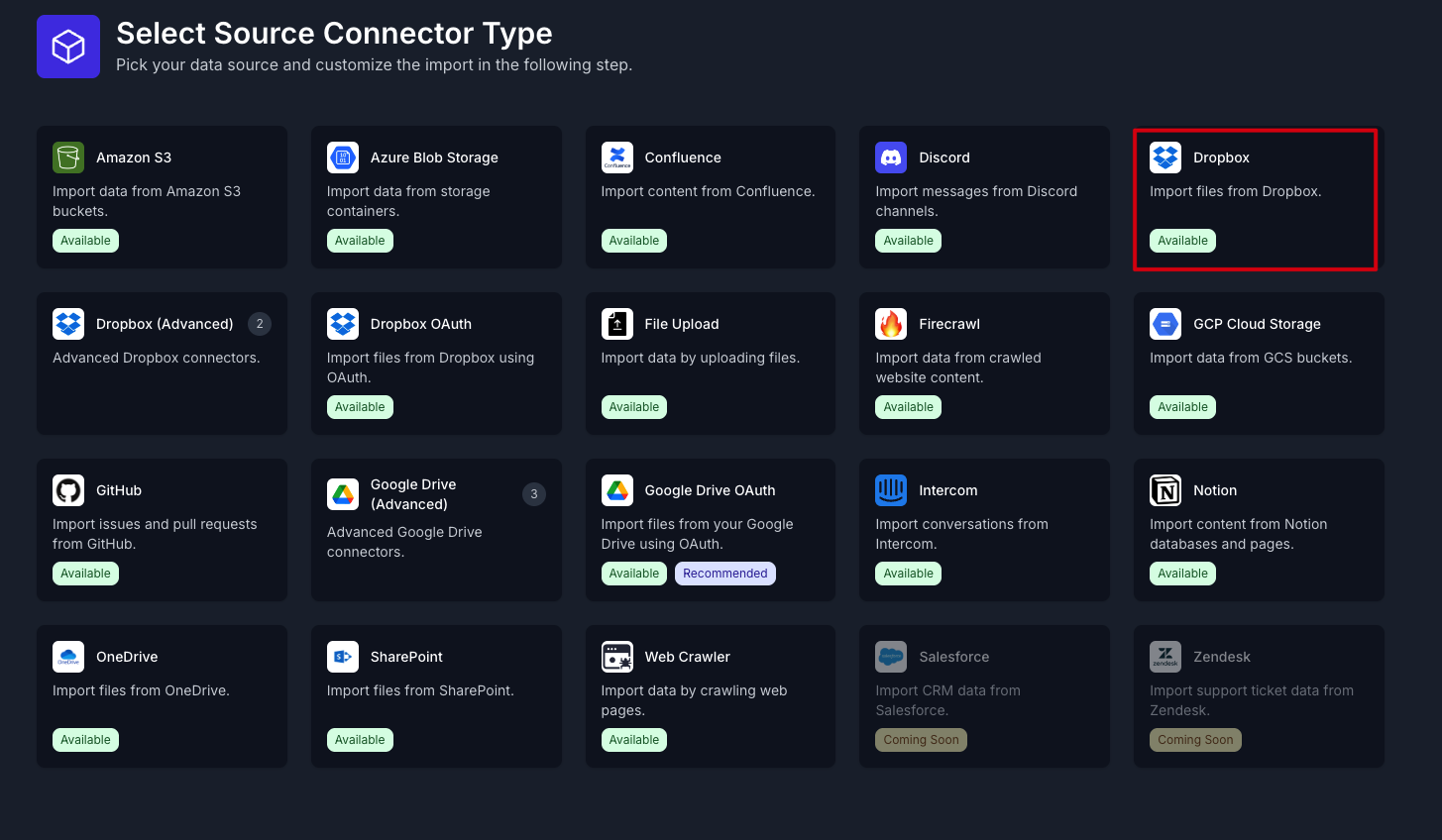Click "Import messages from Discord channels." text
Viewport: 1442px width, 840px height.
[976, 201]
